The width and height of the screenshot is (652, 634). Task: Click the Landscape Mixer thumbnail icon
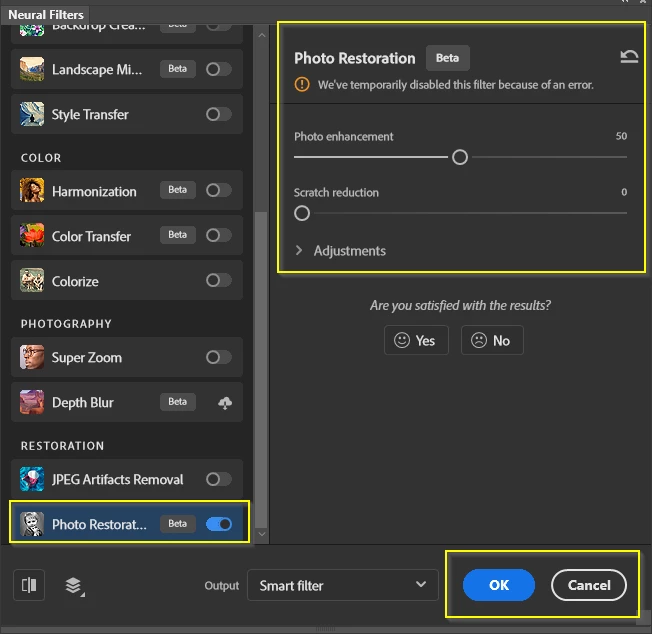pyautogui.click(x=32, y=69)
